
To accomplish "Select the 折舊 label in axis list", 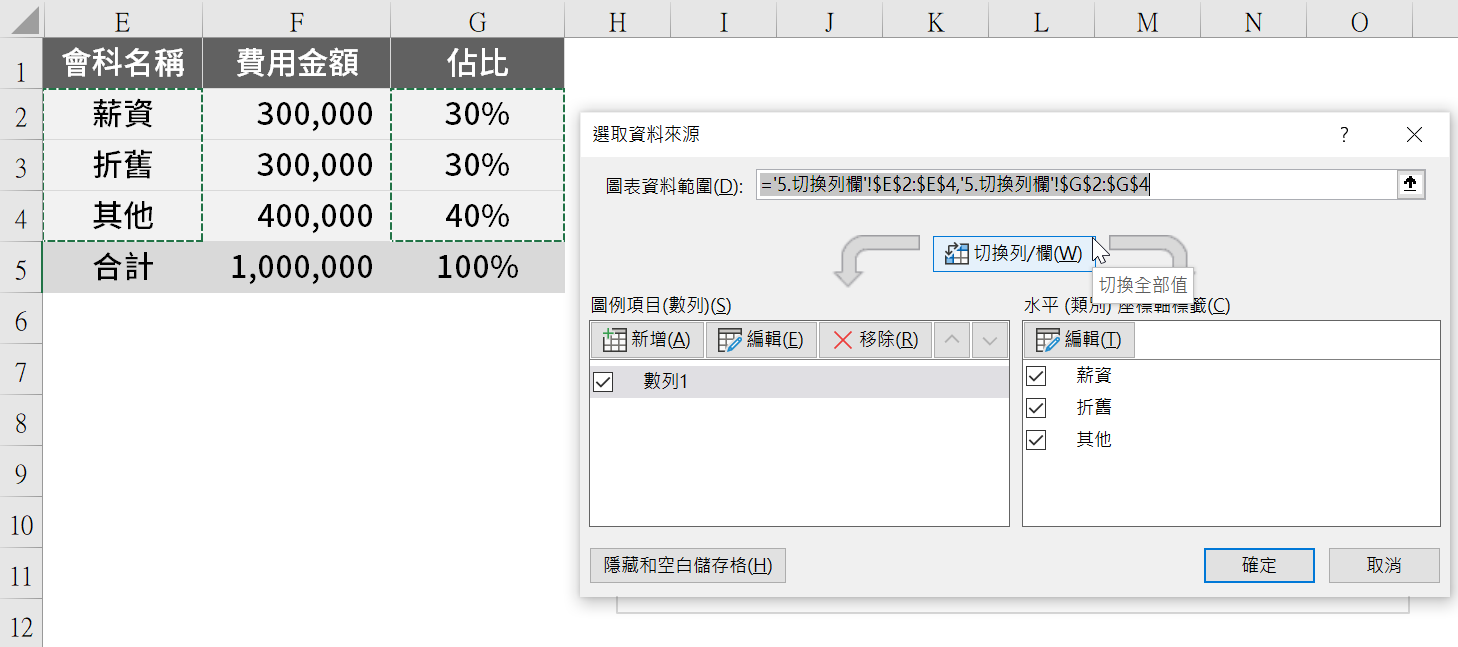I will tap(1094, 408).
